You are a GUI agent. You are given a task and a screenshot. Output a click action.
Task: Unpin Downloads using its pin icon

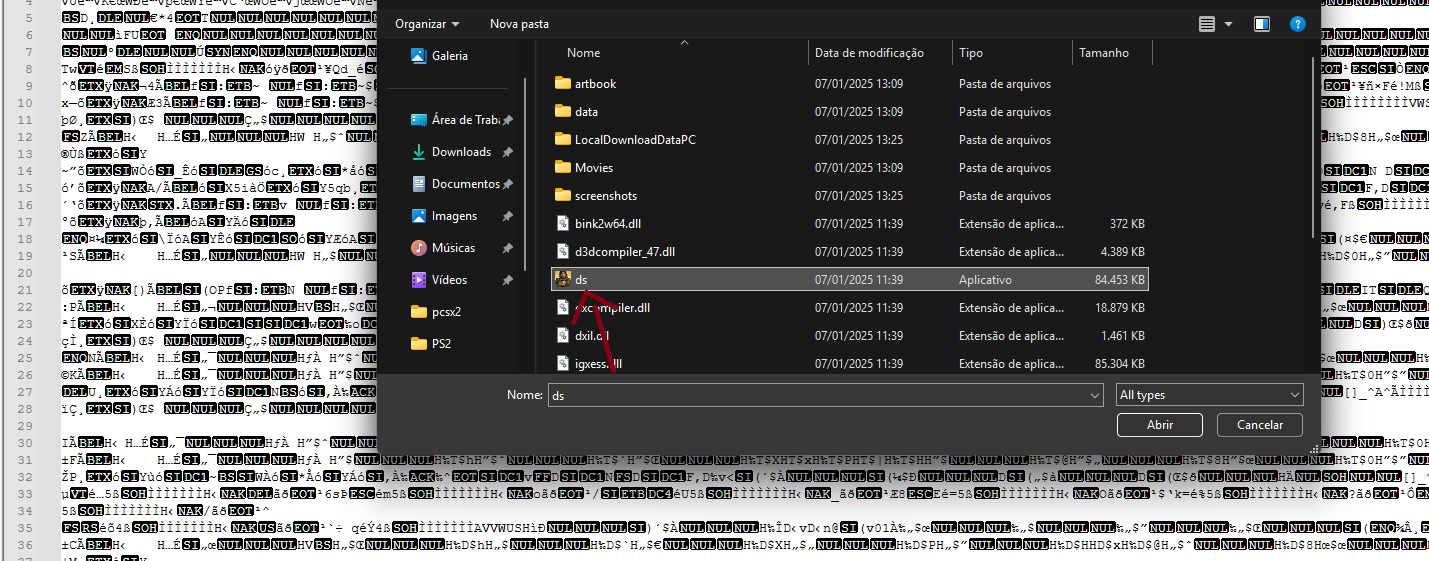(x=508, y=152)
